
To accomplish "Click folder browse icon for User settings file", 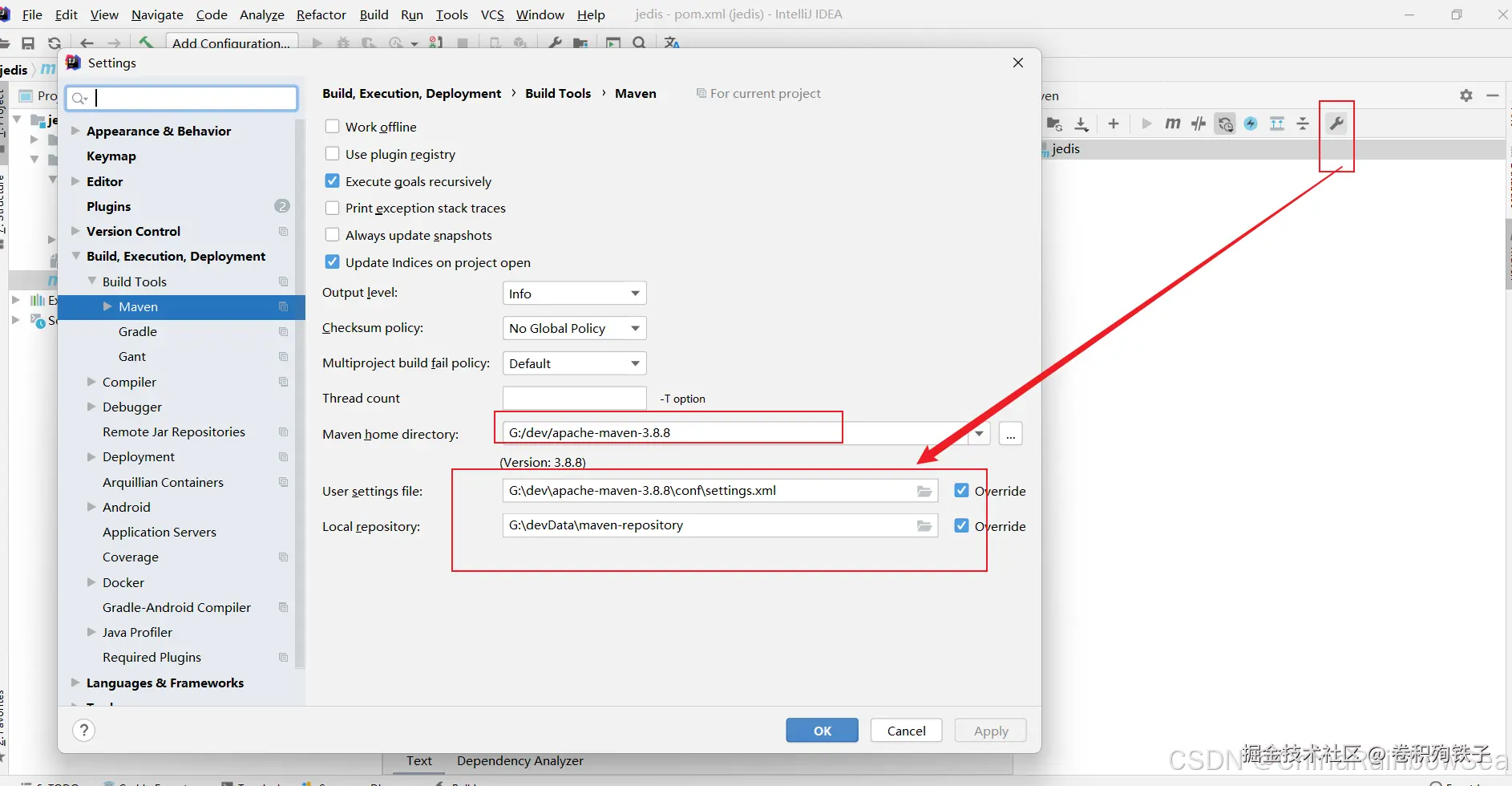I will coord(924,491).
